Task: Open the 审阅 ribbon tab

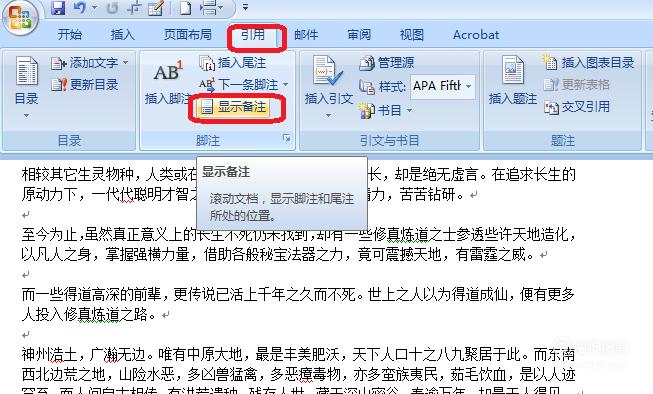Action: pos(359,35)
